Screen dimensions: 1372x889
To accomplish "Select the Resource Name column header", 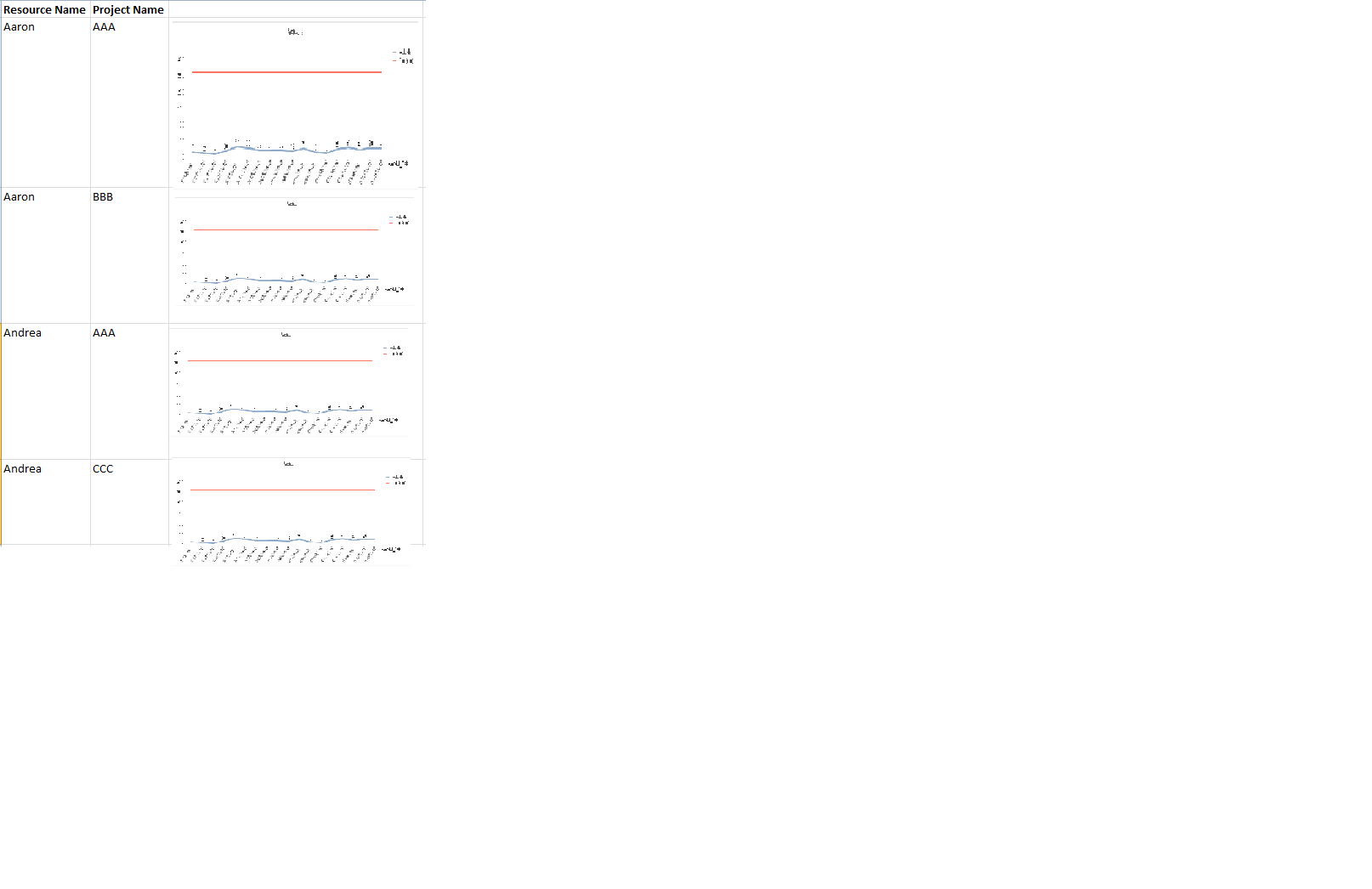I will pyautogui.click(x=45, y=9).
